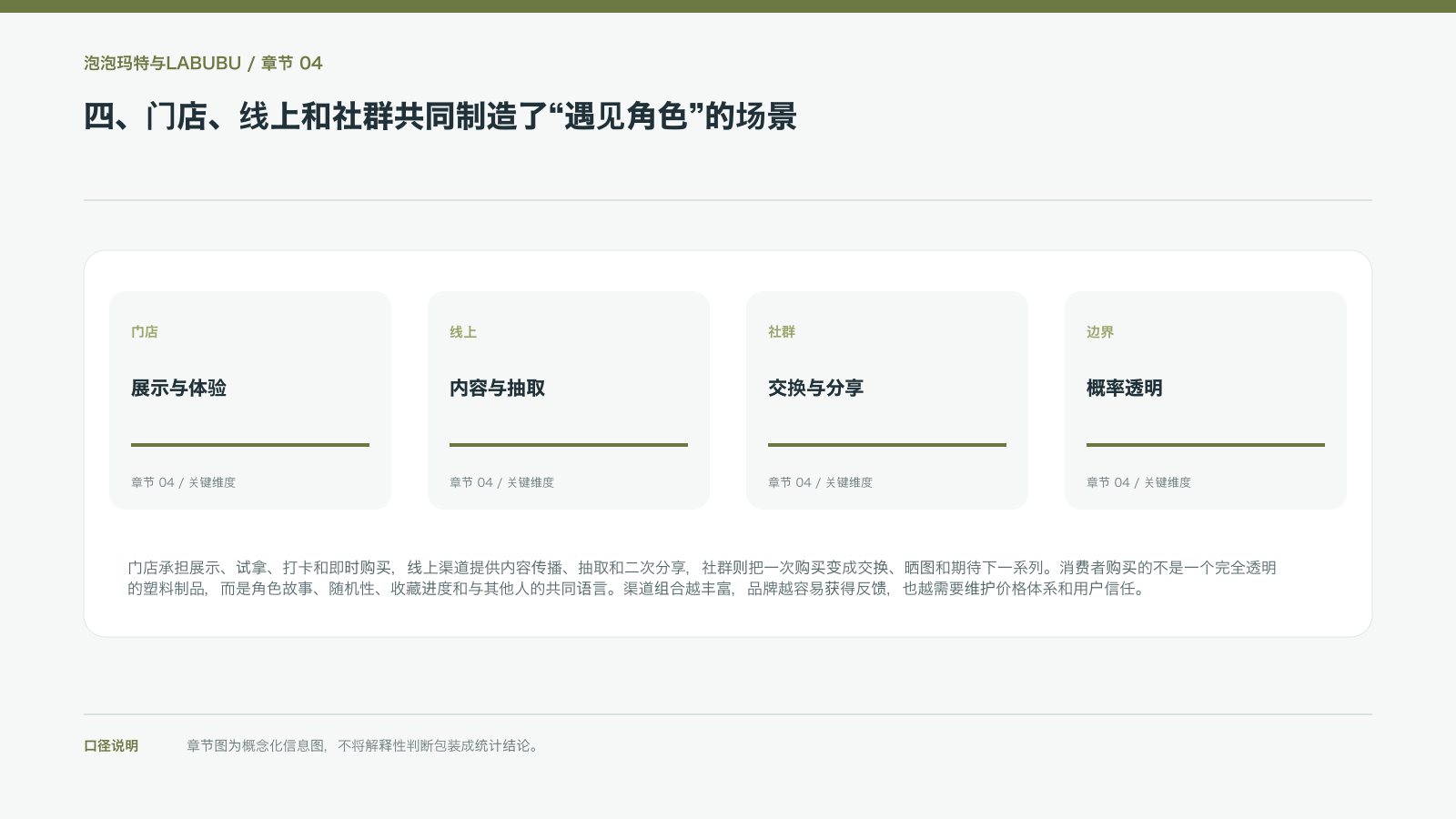Screen dimensions: 1456x819
Task: Select the '展示与体验' card heading
Action: point(178,388)
